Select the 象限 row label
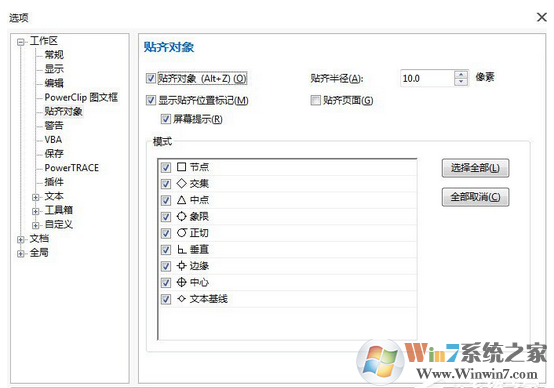This screenshot has width=554, height=388. pos(199,216)
